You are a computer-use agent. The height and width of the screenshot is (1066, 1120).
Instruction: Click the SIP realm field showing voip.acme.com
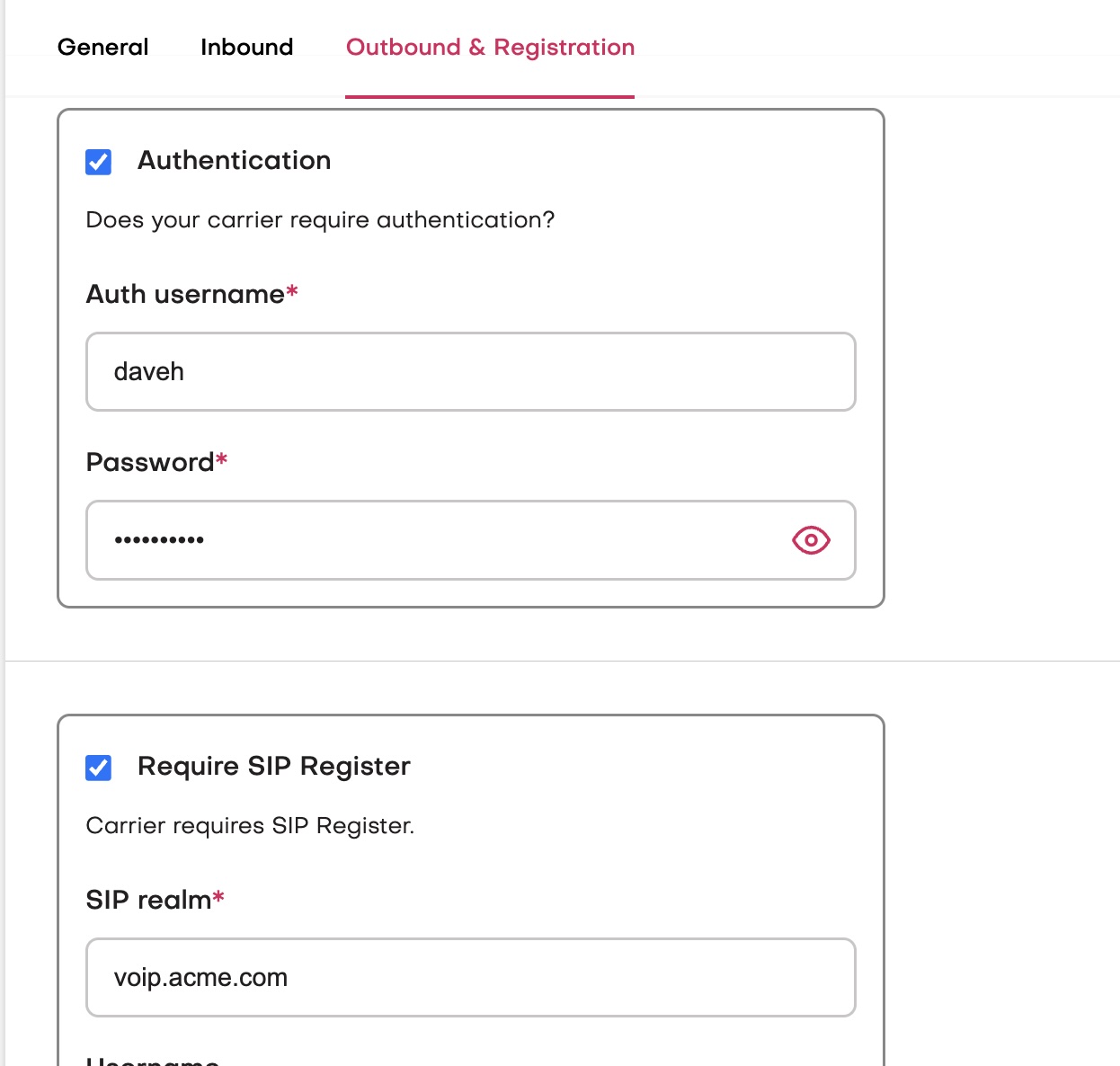pyautogui.click(x=471, y=977)
